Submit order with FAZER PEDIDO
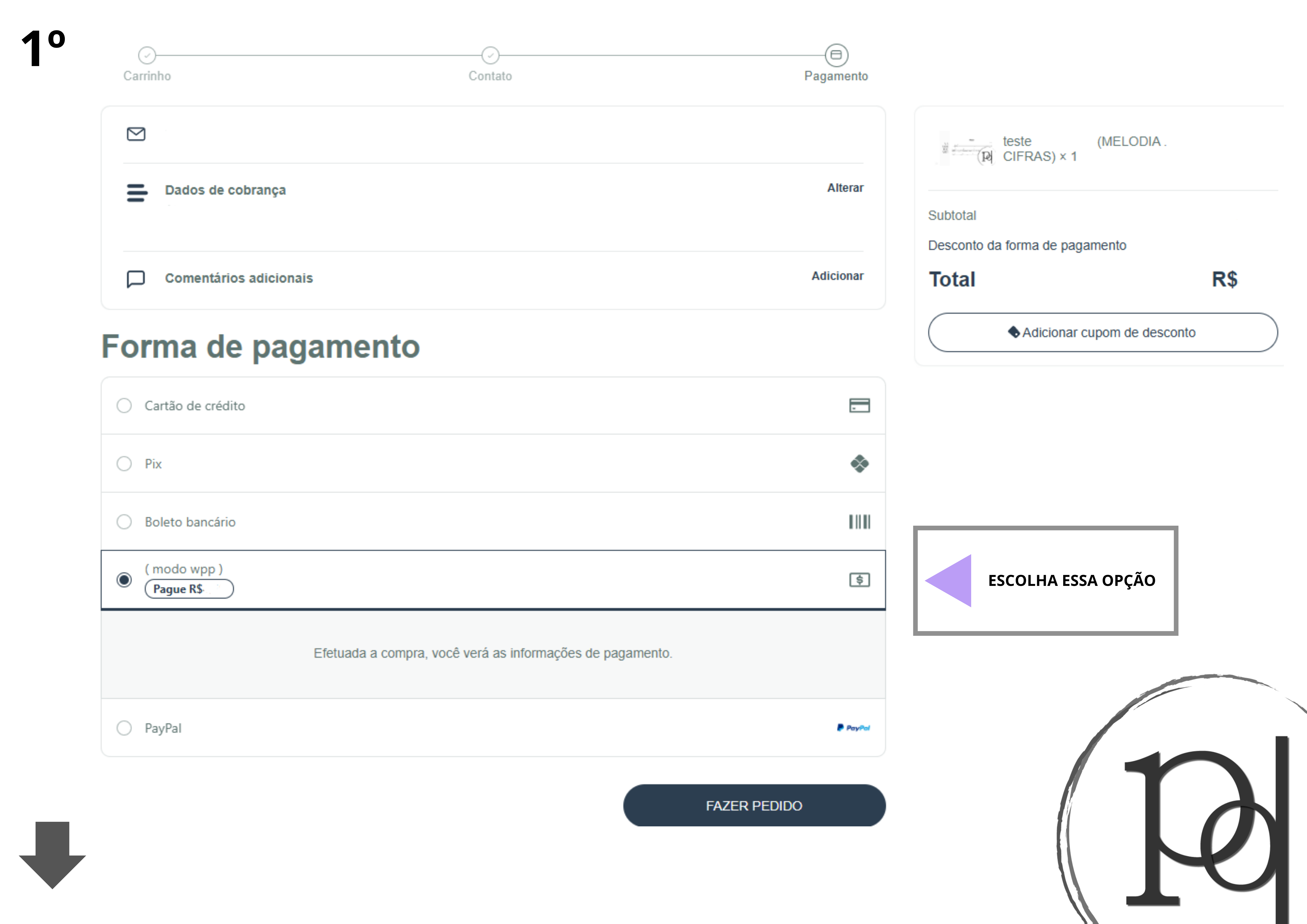The height and width of the screenshot is (924, 1307). coord(754,806)
